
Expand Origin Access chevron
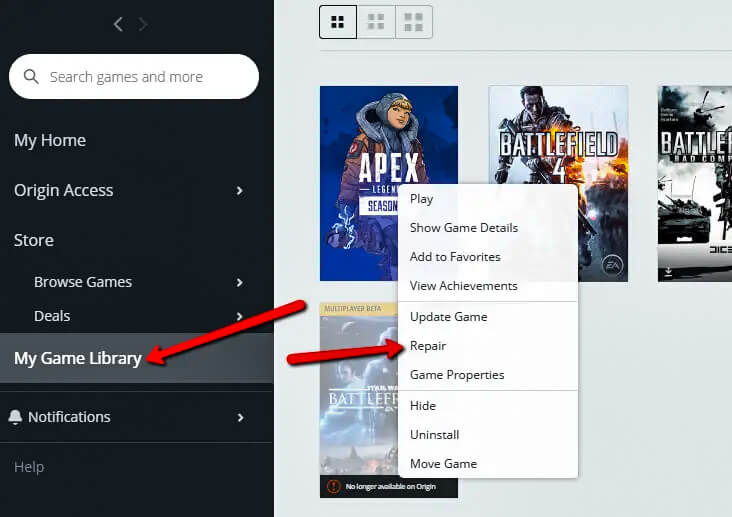239,191
